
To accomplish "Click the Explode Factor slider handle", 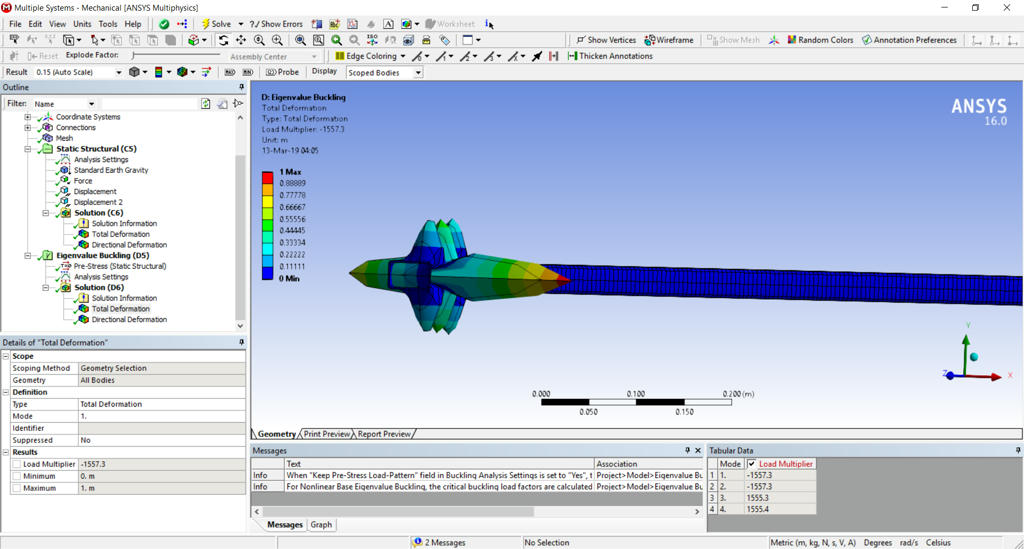I will [133, 55].
